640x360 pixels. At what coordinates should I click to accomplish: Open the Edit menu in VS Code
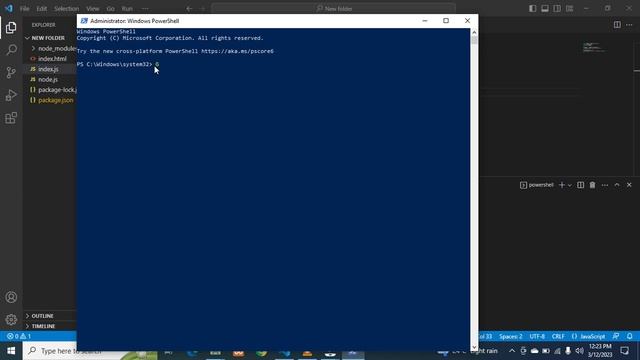pos(42,9)
